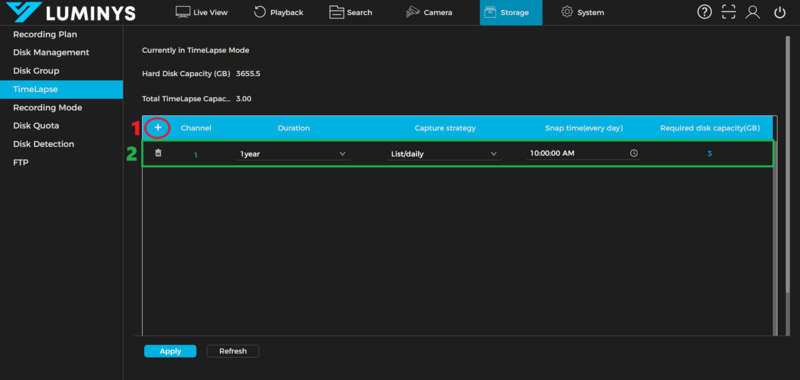This screenshot has height=380, width=800.
Task: Select Disk Group in sidebar
Action: (36, 71)
